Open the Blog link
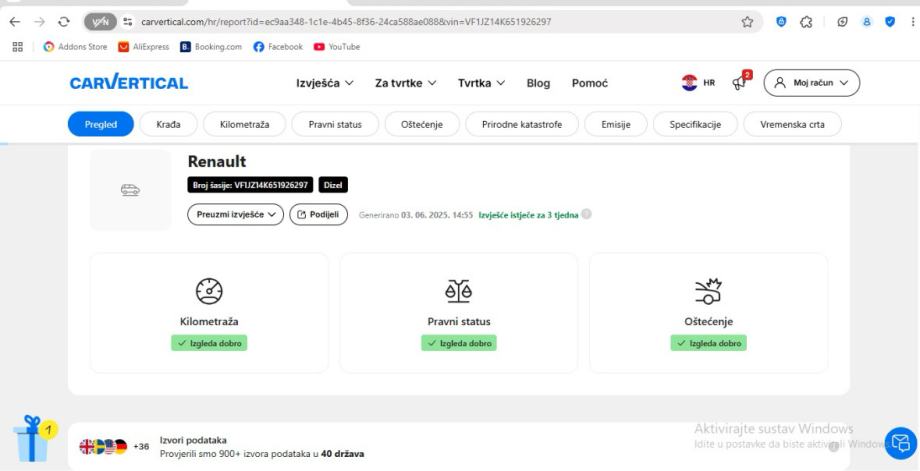920x471 pixels. pyautogui.click(x=538, y=83)
